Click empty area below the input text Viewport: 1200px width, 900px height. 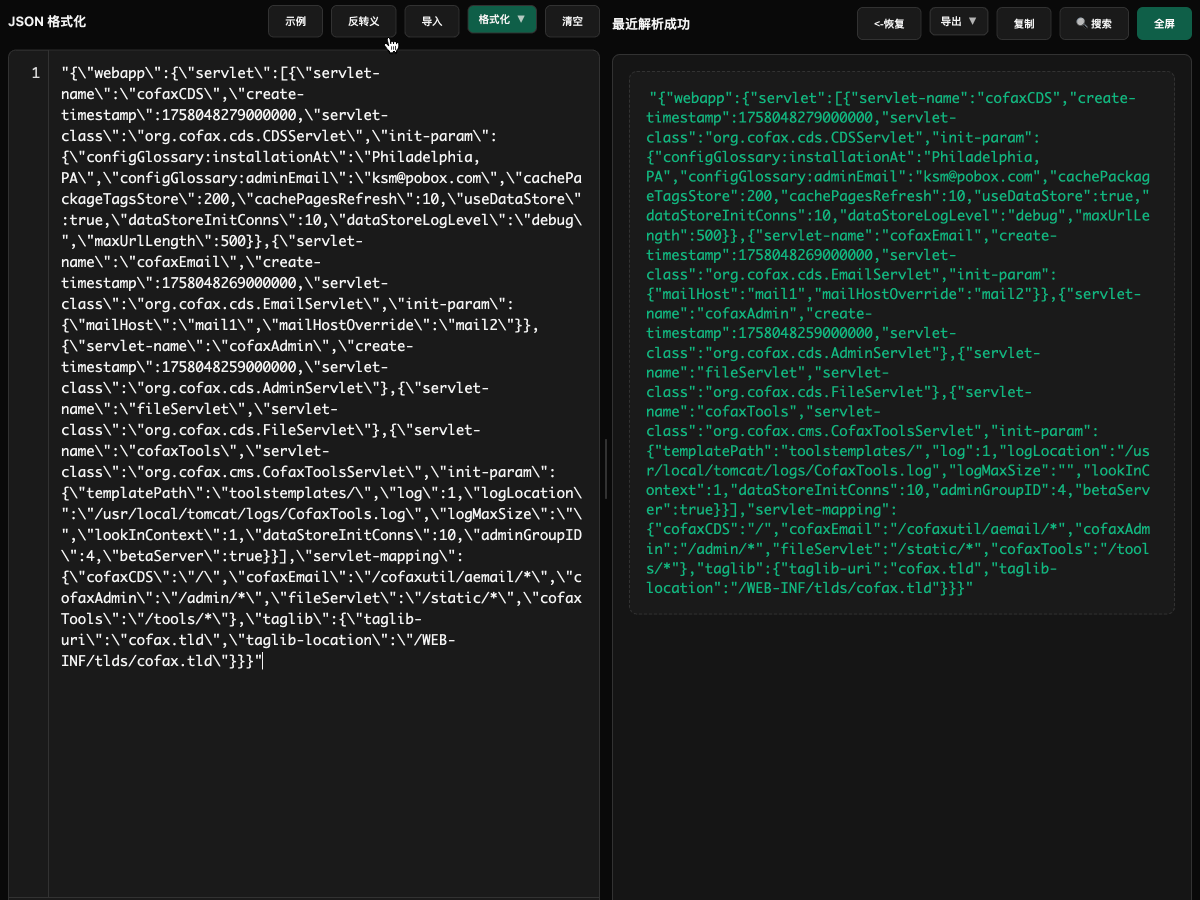(320, 780)
